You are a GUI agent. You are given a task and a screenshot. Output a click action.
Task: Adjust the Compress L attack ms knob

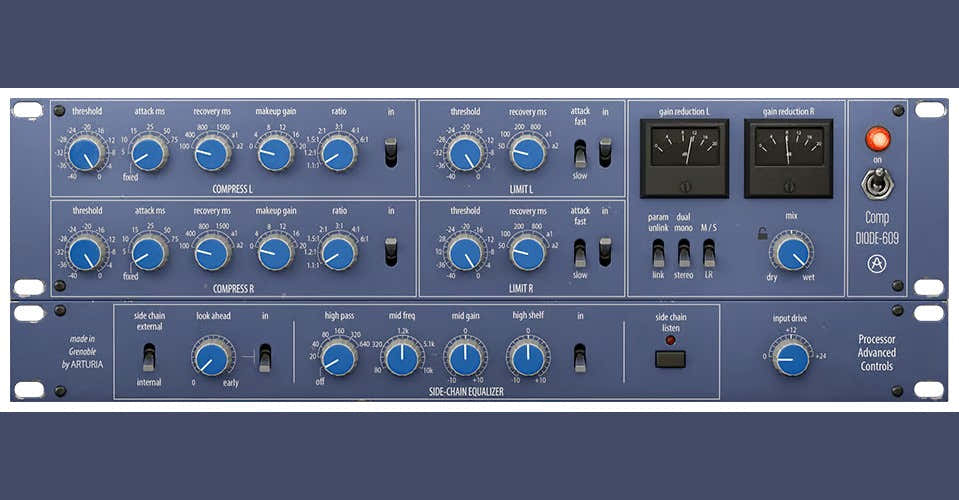pyautogui.click(x=149, y=154)
